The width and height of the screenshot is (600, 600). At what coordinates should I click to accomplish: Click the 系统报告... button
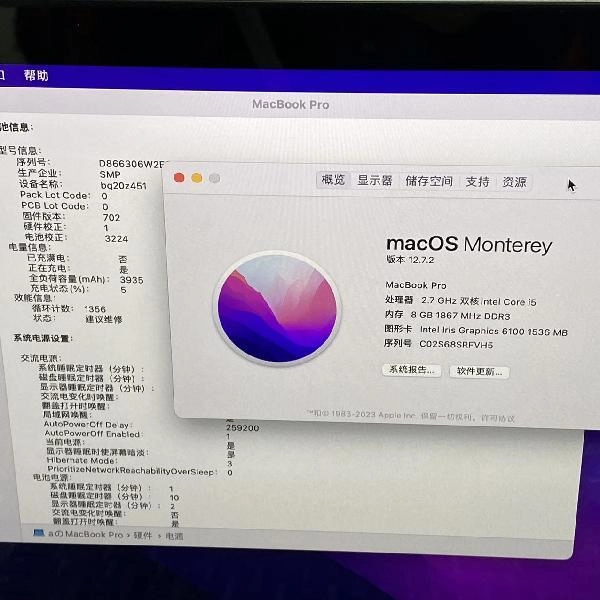tap(412, 370)
